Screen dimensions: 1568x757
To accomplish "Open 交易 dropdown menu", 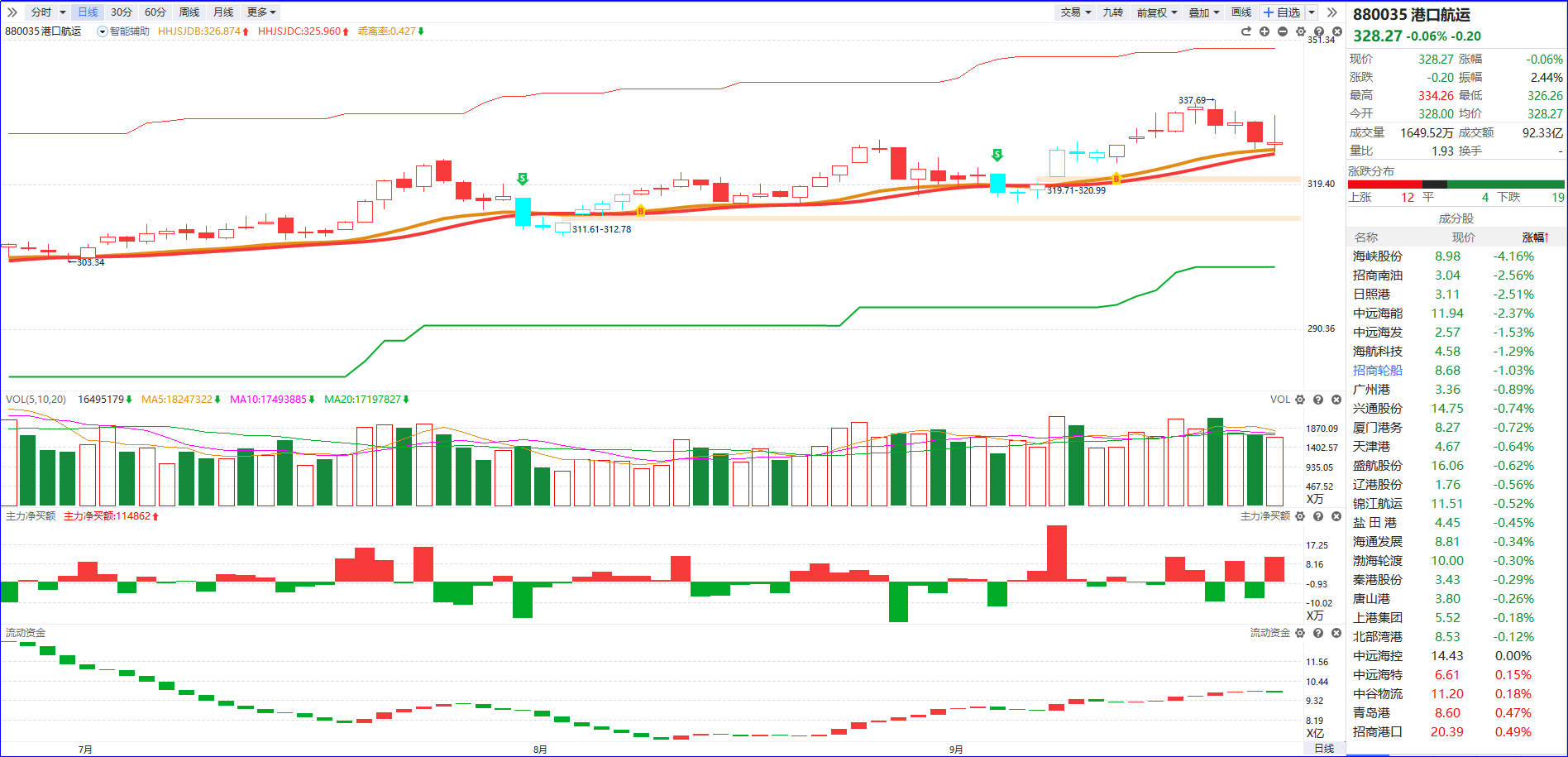I will [x=1076, y=12].
